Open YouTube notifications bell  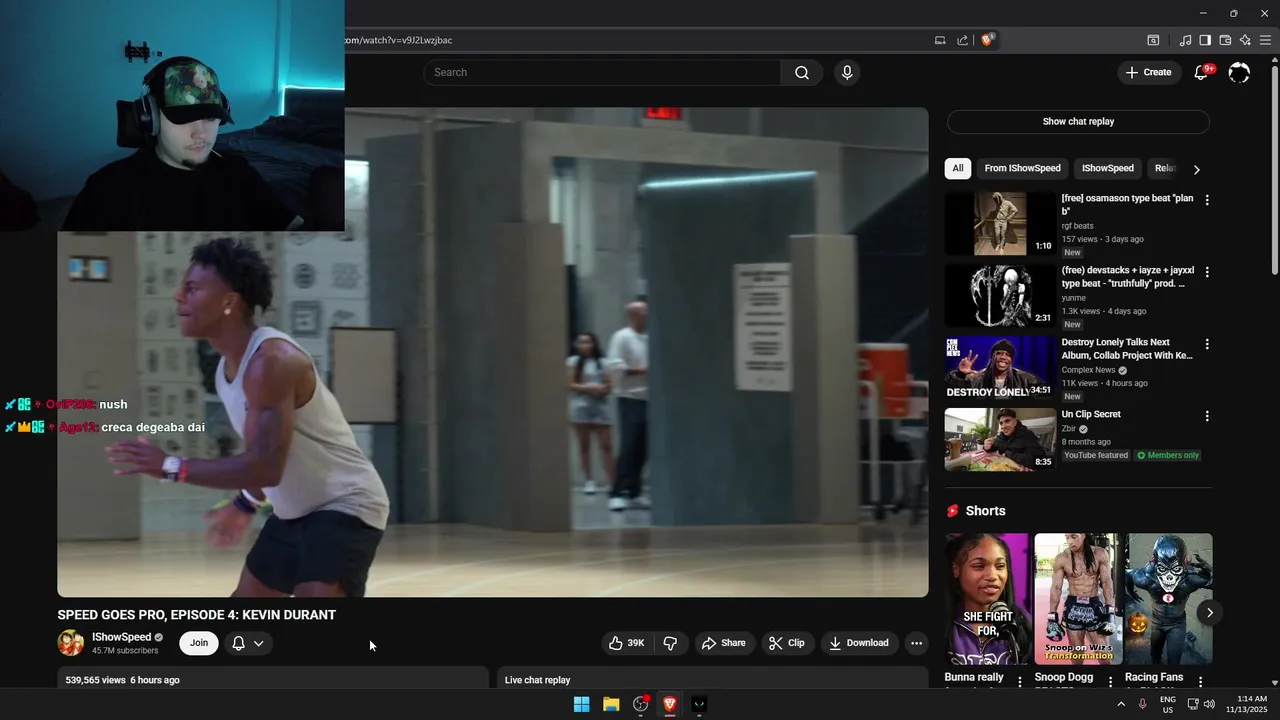[x=1202, y=72]
